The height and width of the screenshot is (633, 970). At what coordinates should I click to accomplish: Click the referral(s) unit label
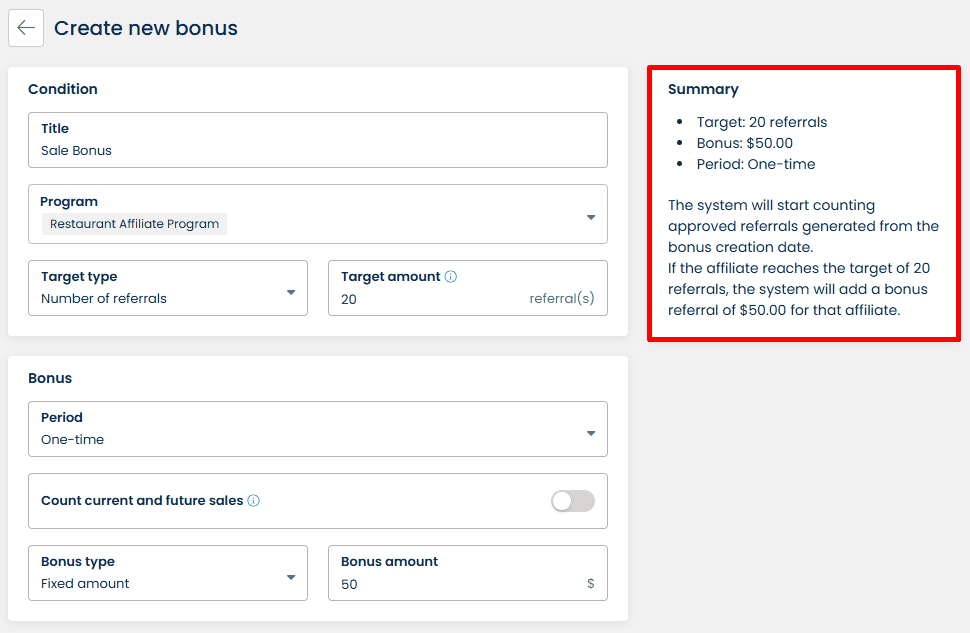click(x=562, y=299)
